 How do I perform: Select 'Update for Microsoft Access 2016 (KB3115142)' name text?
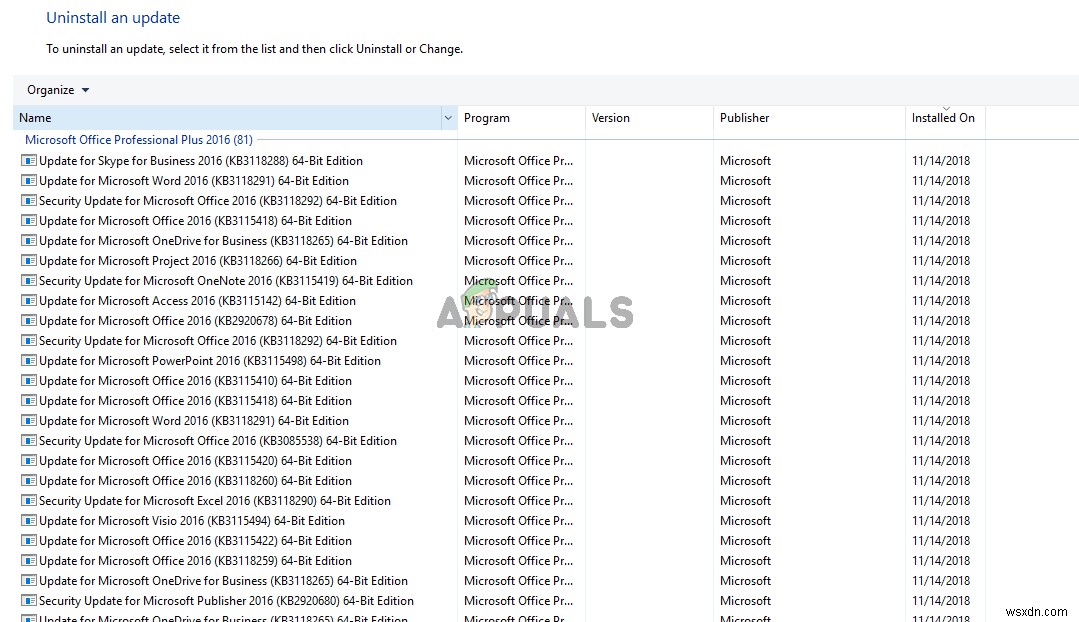[197, 301]
